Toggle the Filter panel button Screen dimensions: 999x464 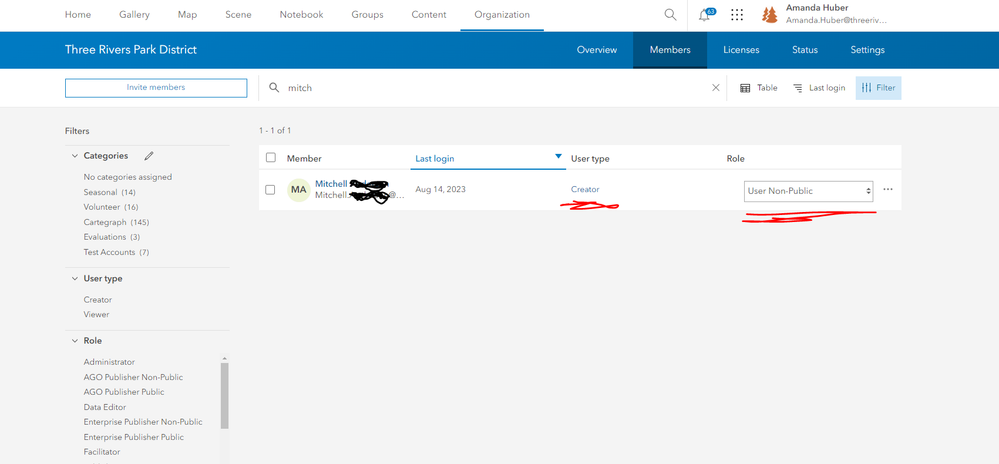[x=879, y=88]
